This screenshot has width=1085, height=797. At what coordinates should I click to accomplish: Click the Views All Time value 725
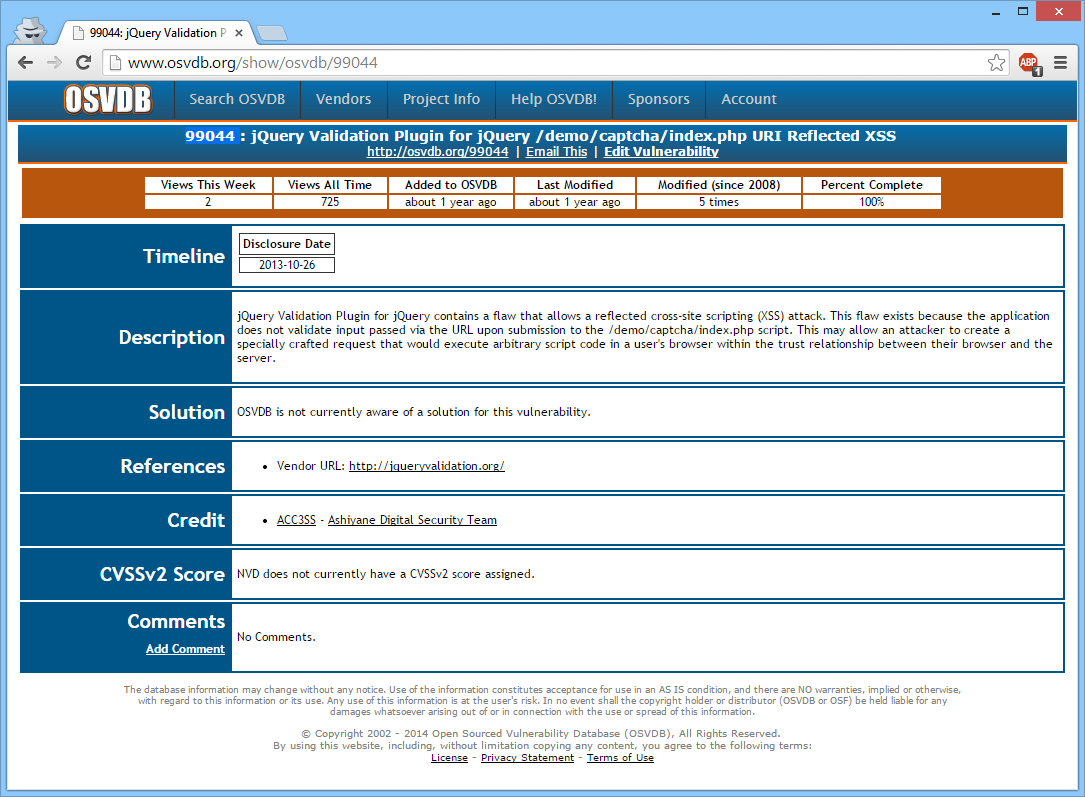330,202
